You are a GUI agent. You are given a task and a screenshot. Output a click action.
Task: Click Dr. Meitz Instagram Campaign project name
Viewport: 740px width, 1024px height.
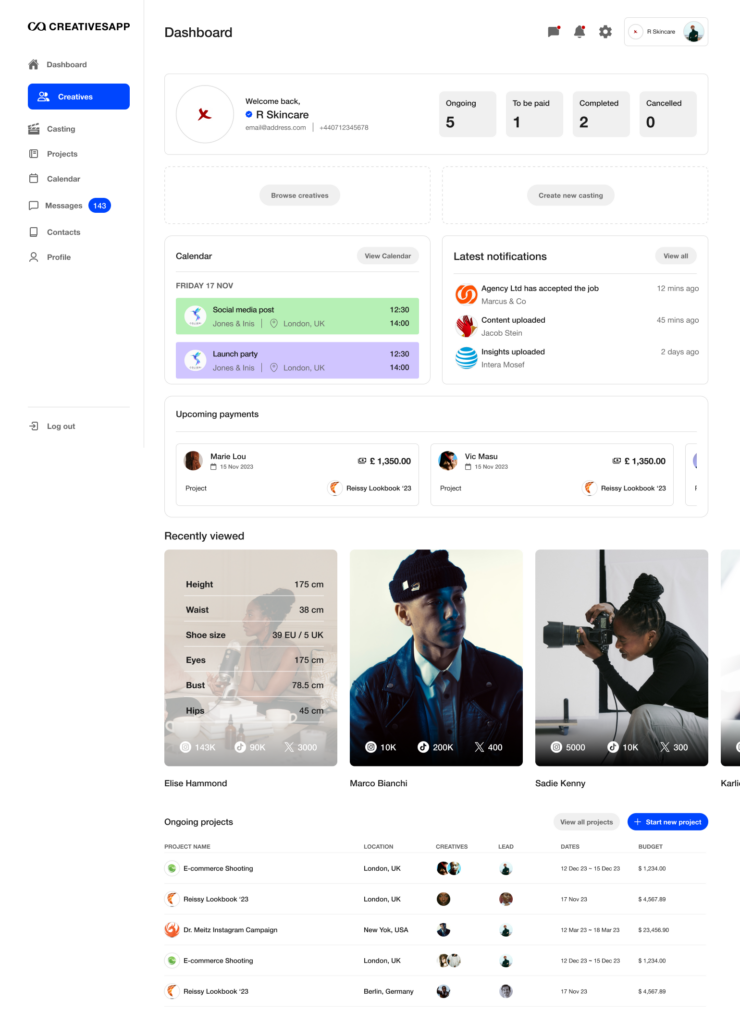click(231, 930)
